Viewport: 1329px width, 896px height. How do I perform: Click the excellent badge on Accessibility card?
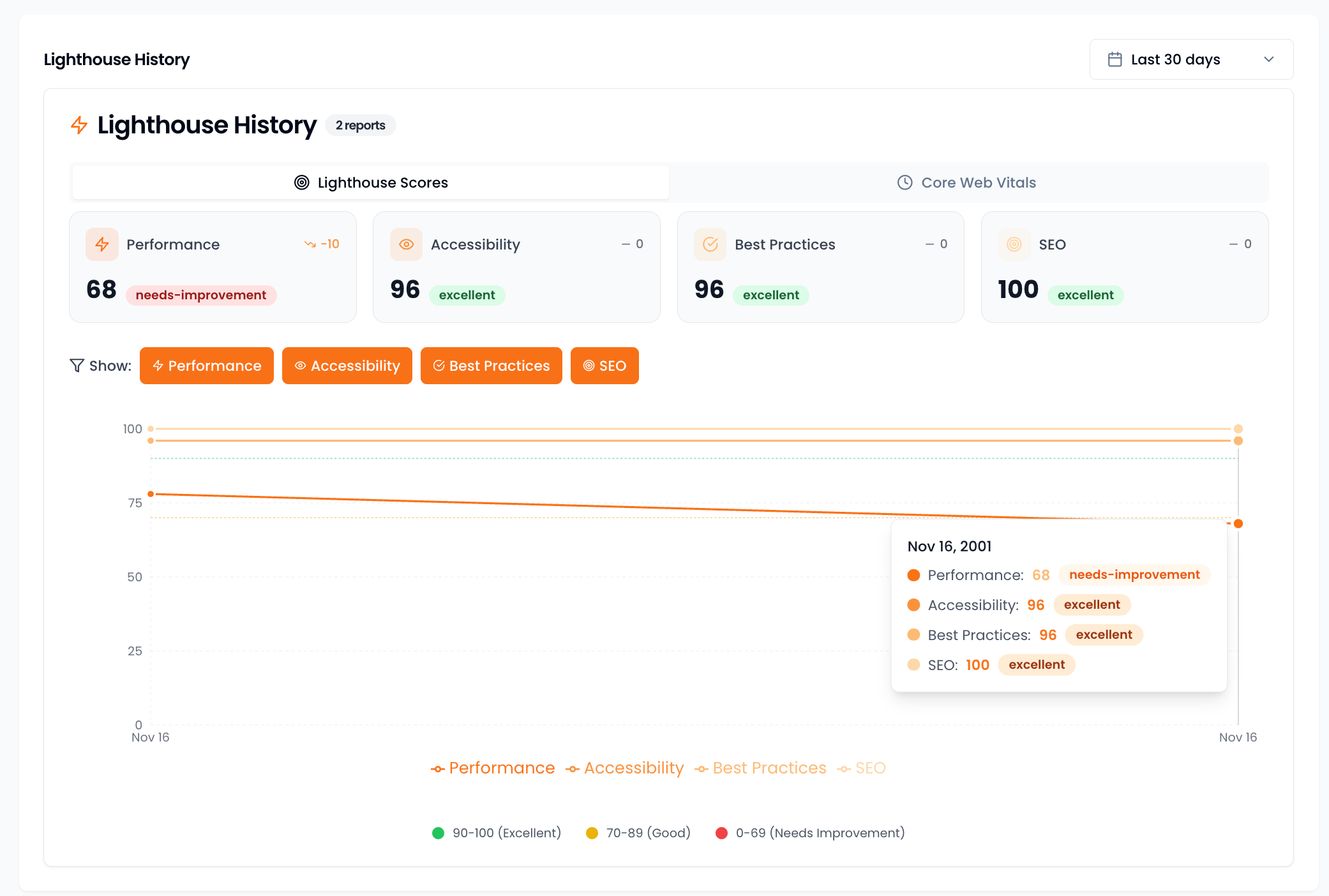(x=467, y=295)
